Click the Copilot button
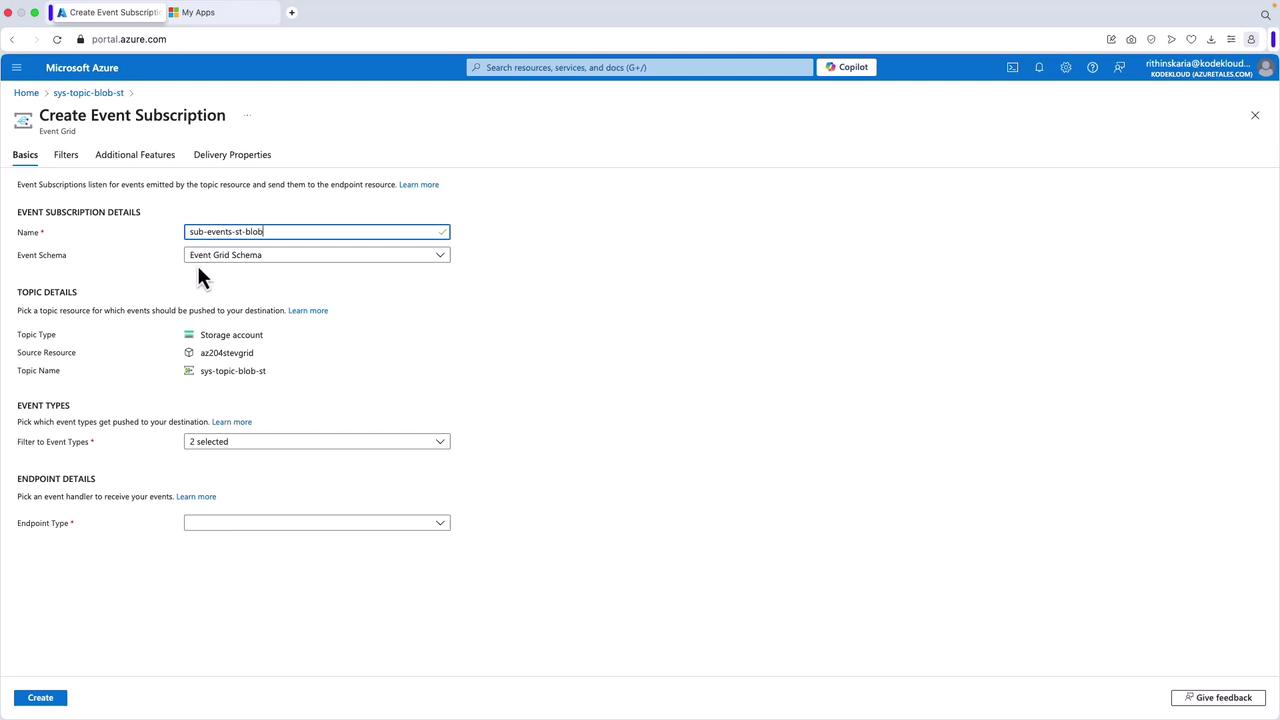 tap(846, 67)
